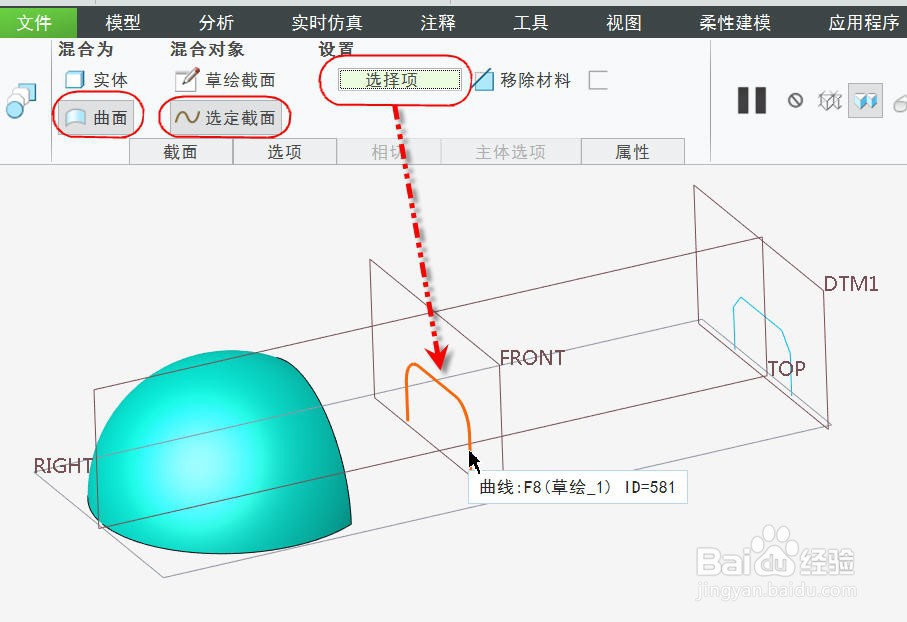
Task: Click the TOP datum plane label
Action: (x=787, y=368)
